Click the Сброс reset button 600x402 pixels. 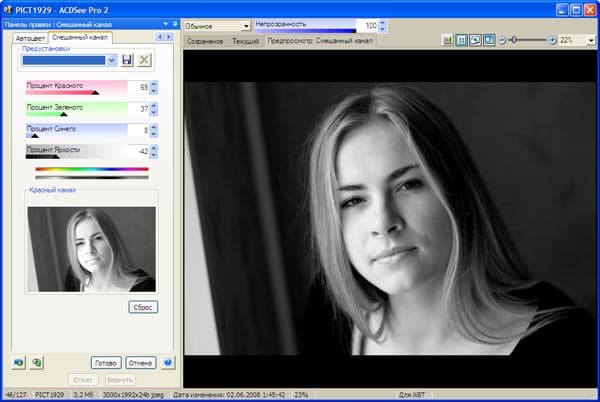pyautogui.click(x=143, y=307)
